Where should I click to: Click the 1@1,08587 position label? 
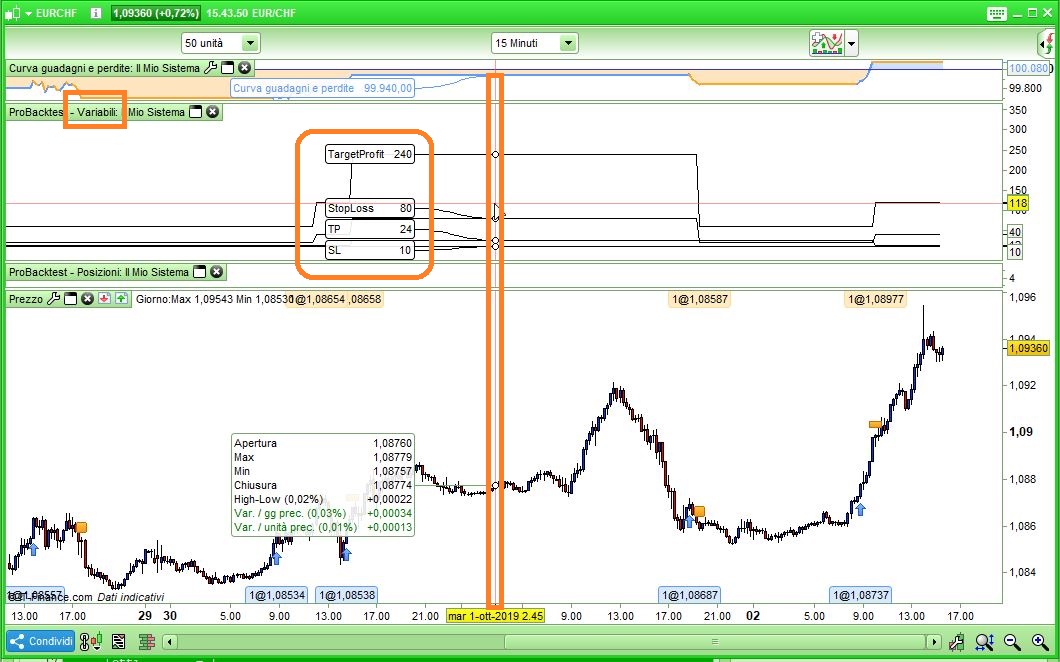point(700,299)
